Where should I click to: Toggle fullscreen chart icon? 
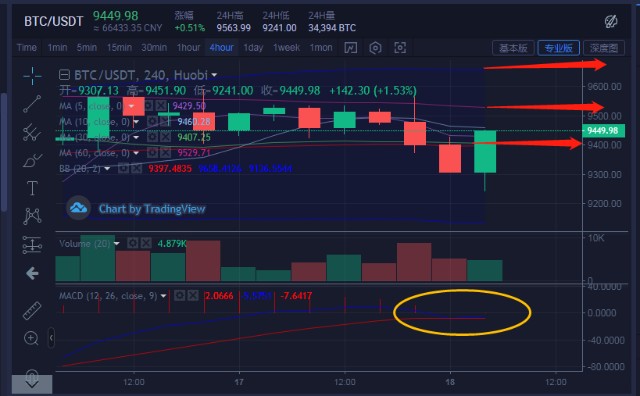click(400, 48)
